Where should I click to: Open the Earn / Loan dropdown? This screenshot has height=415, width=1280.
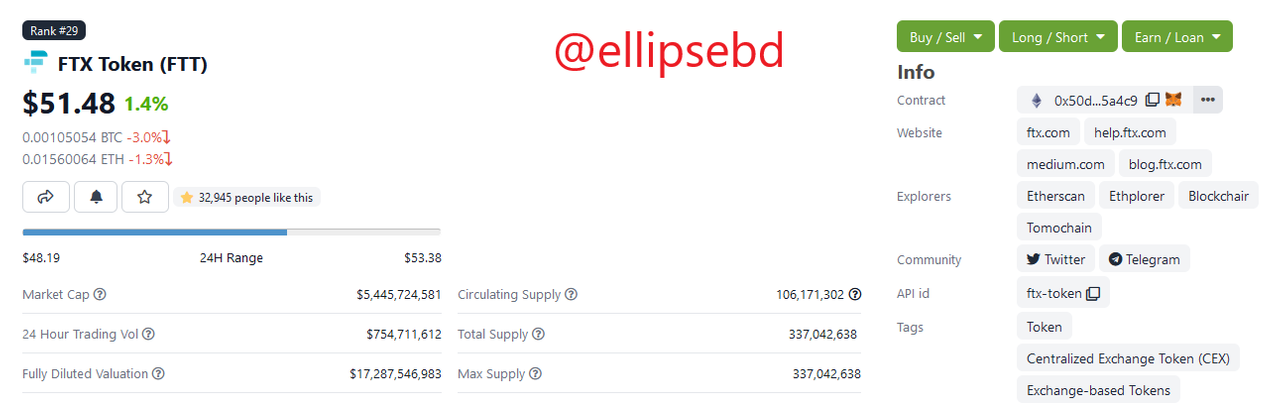pyautogui.click(x=1177, y=37)
